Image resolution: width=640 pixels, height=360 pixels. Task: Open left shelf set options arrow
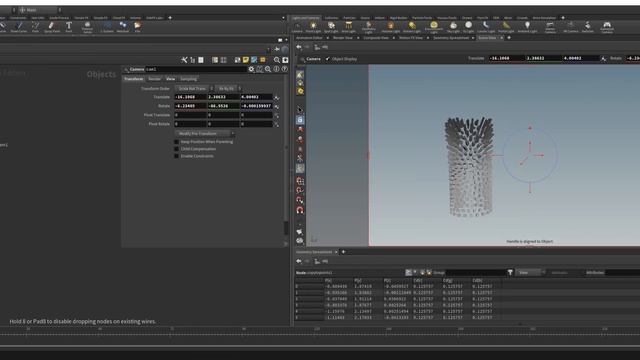coord(283,18)
